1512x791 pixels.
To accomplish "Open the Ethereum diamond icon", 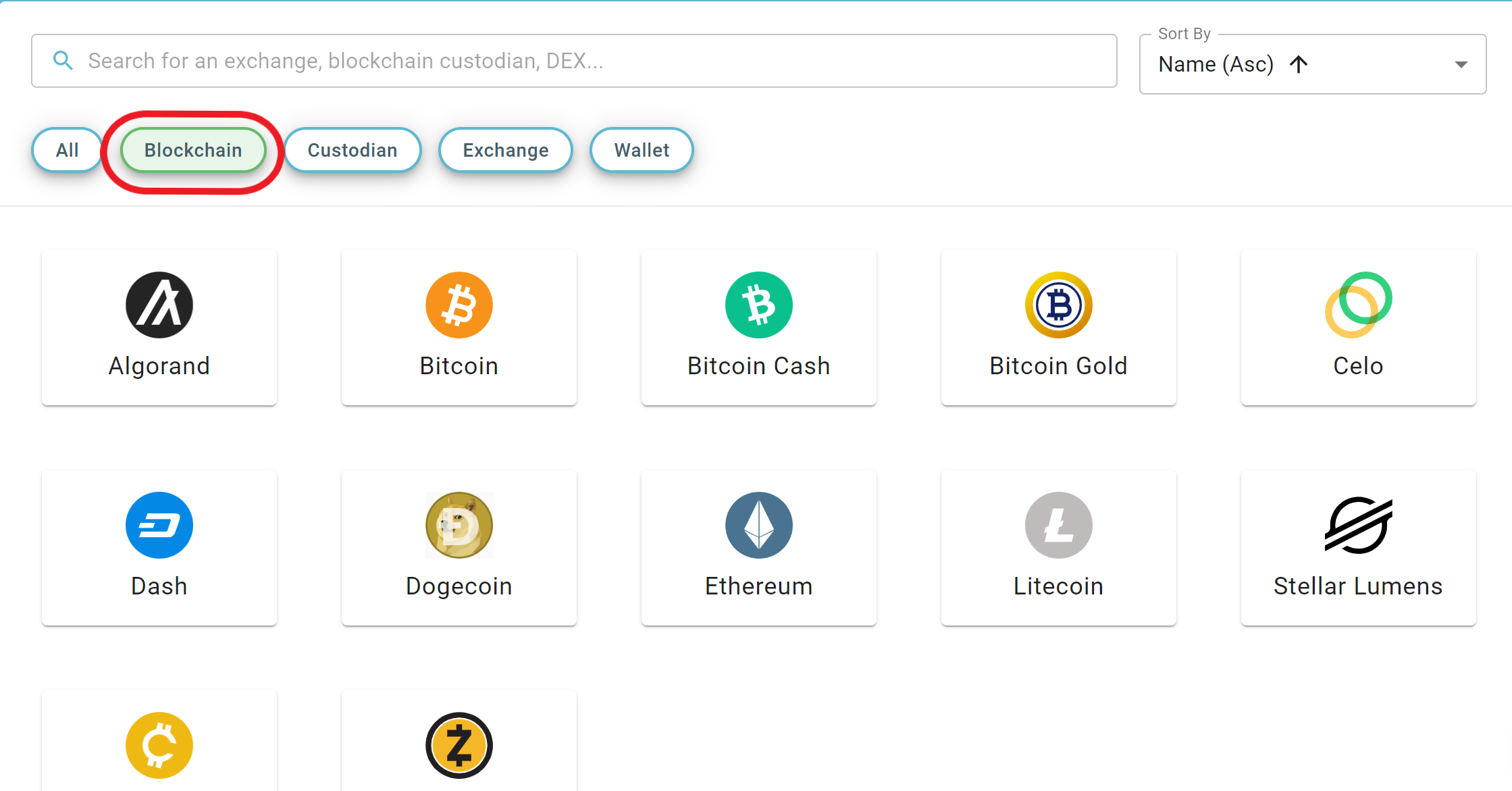I will click(x=758, y=526).
